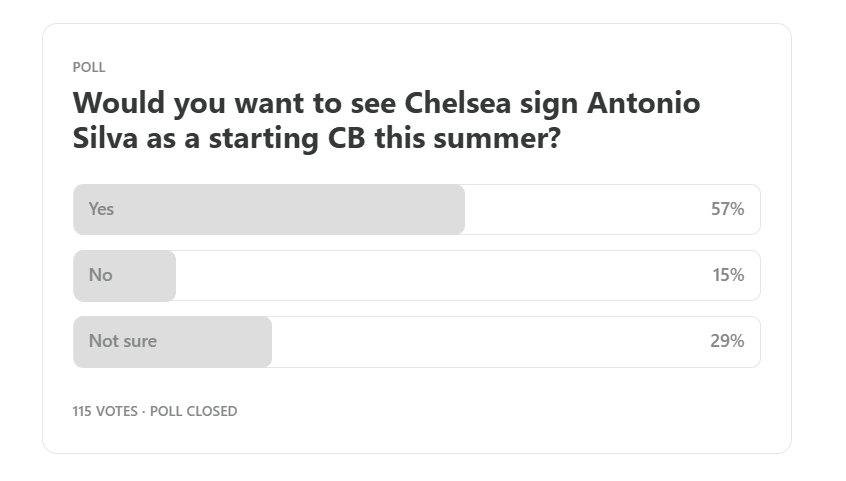Screen dimensions: 846x481
Task: Click the 15% result label
Action: pyautogui.click(x=728, y=275)
